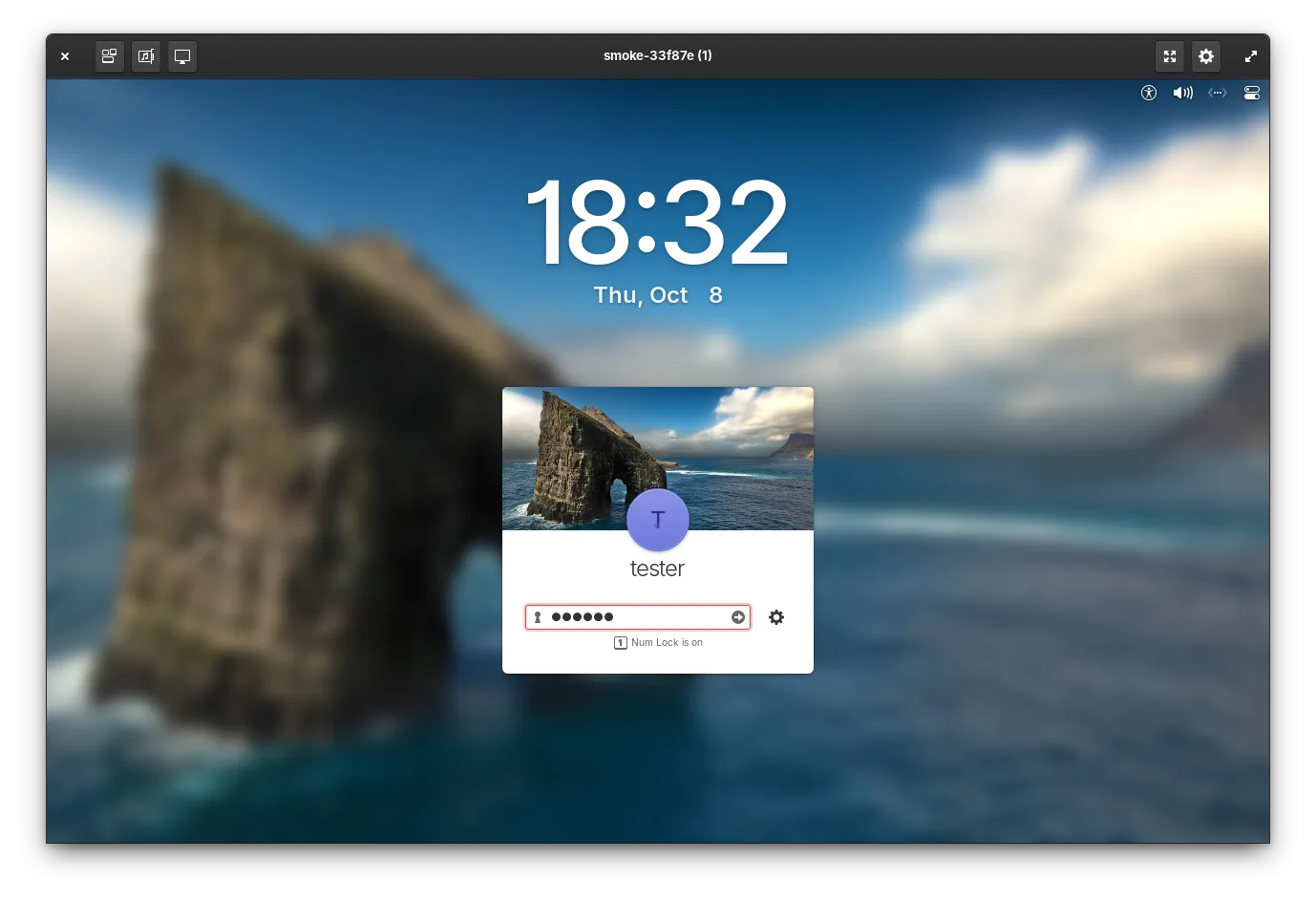
Task: Click the login card wallpaper image
Action: coord(658,459)
